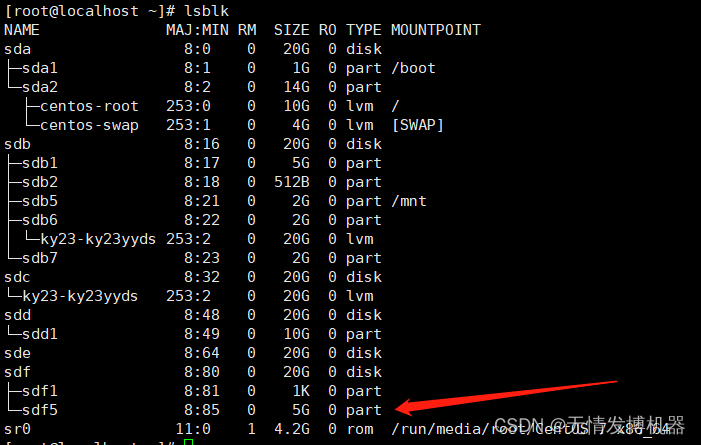
Task: Select the sdb disk name
Action: 17,144
